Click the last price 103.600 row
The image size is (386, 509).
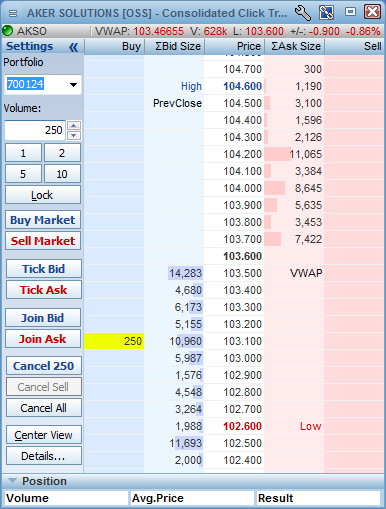234,256
